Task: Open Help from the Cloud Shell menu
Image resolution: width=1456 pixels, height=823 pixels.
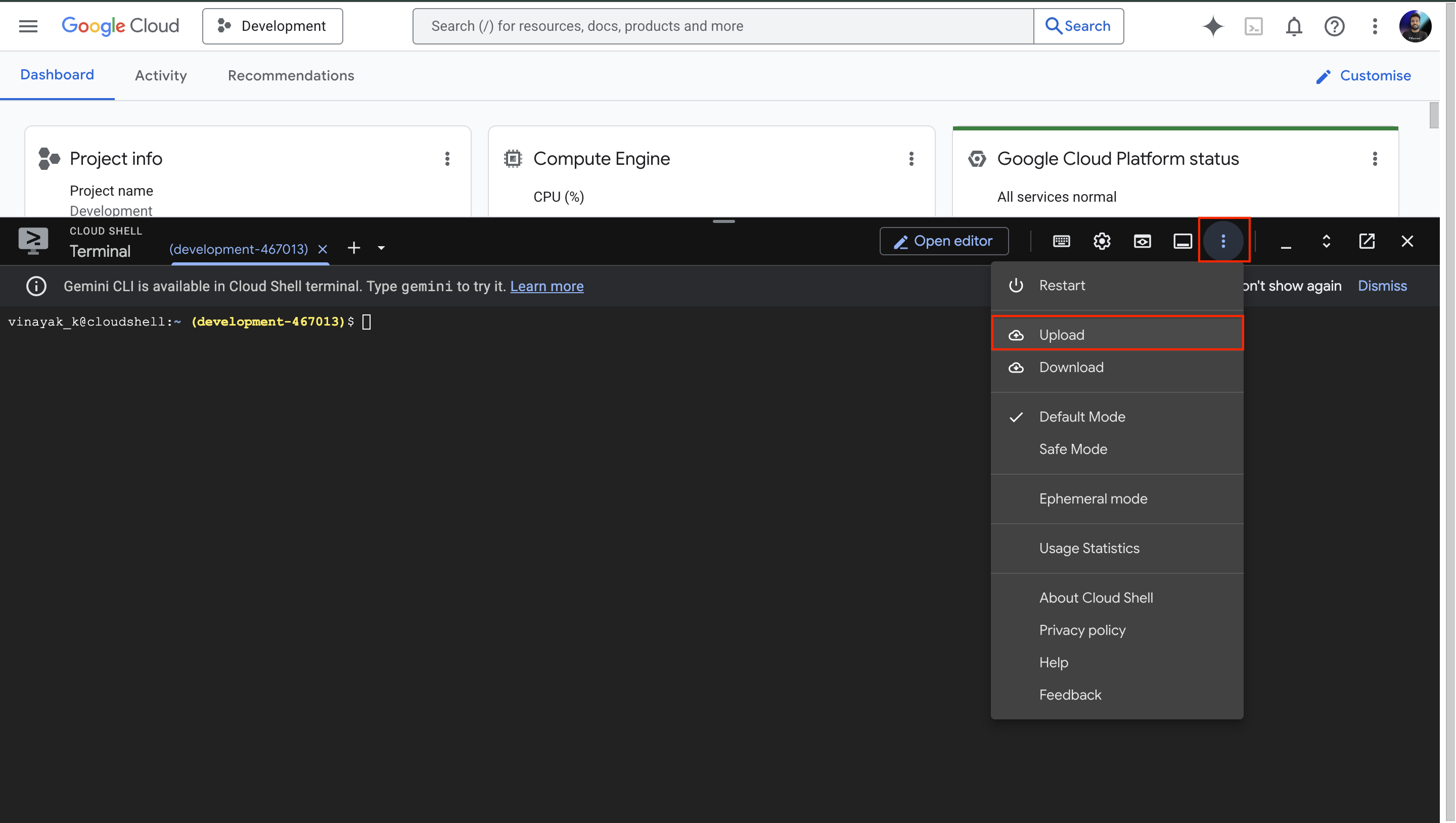Action: (1117, 662)
